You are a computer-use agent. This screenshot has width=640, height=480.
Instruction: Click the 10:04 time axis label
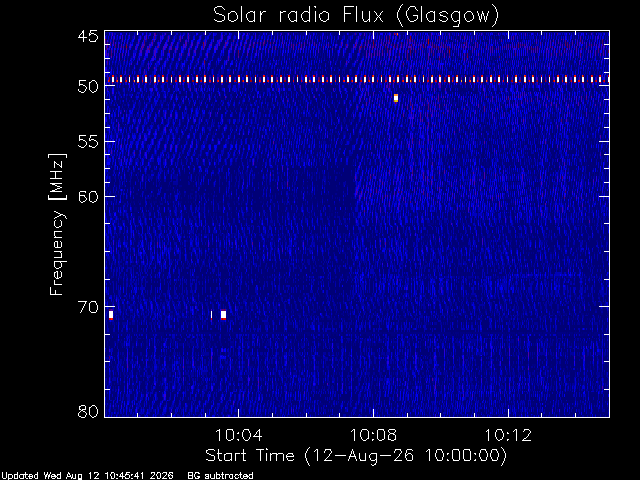tap(238, 435)
